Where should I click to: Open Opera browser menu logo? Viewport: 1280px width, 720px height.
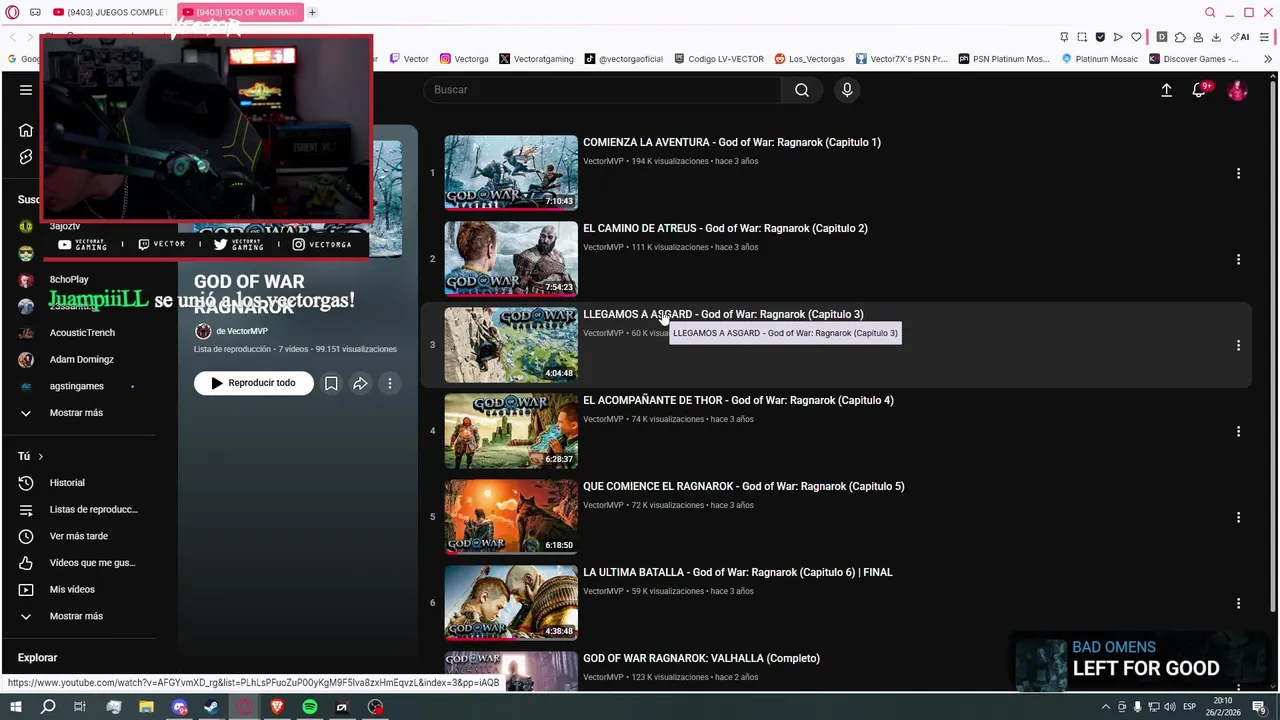[x=13, y=12]
